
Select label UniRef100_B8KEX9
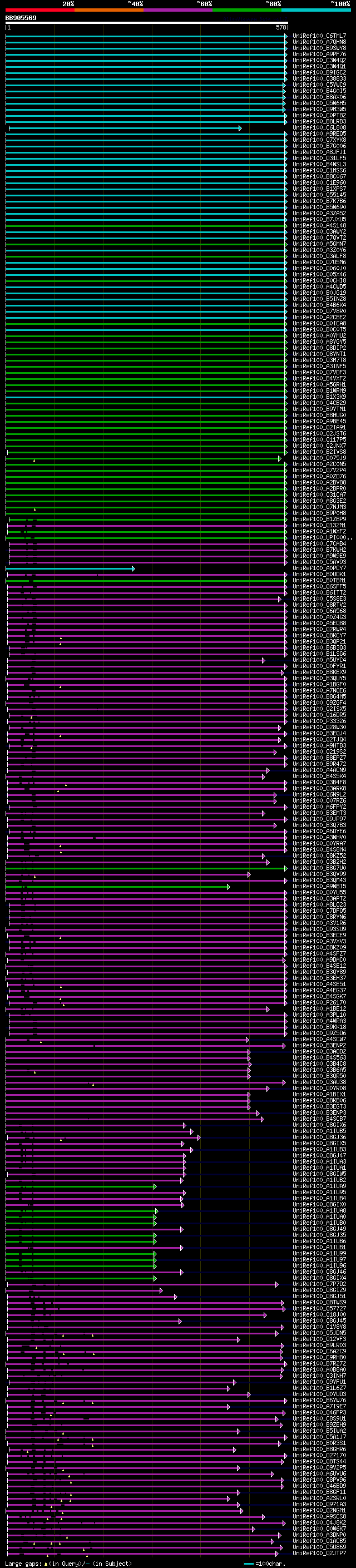319,672
